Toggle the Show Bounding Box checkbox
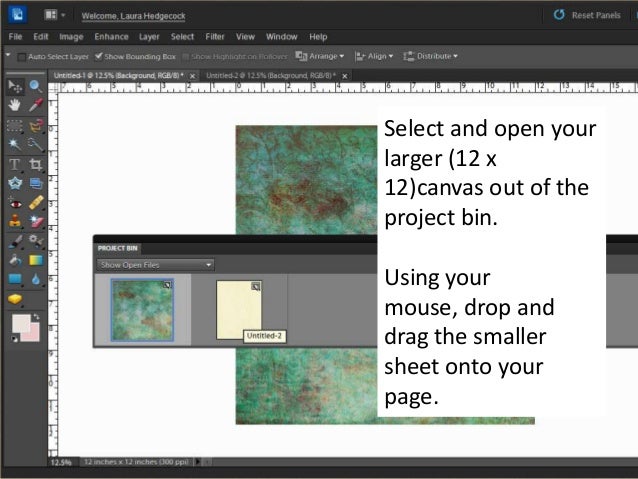Image resolution: width=638 pixels, height=479 pixels. tap(99, 56)
